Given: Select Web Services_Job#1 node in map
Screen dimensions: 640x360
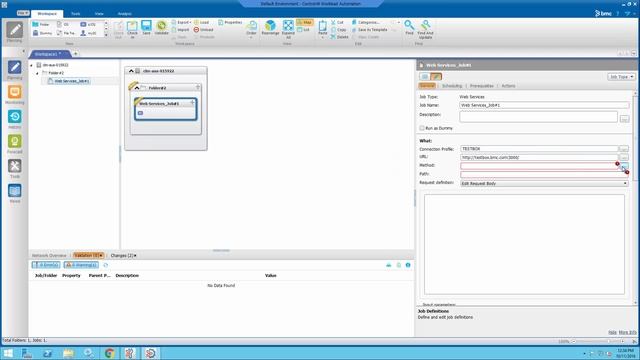Looking at the screenshot, I should [165, 109].
